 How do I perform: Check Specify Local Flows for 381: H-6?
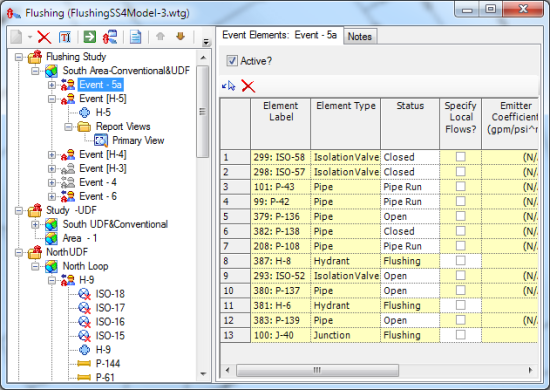(x=461, y=305)
